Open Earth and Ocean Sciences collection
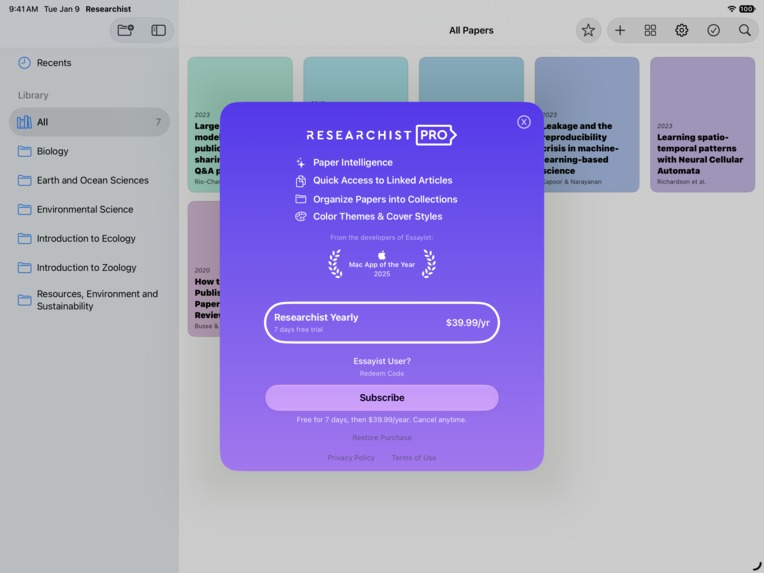 89,180
